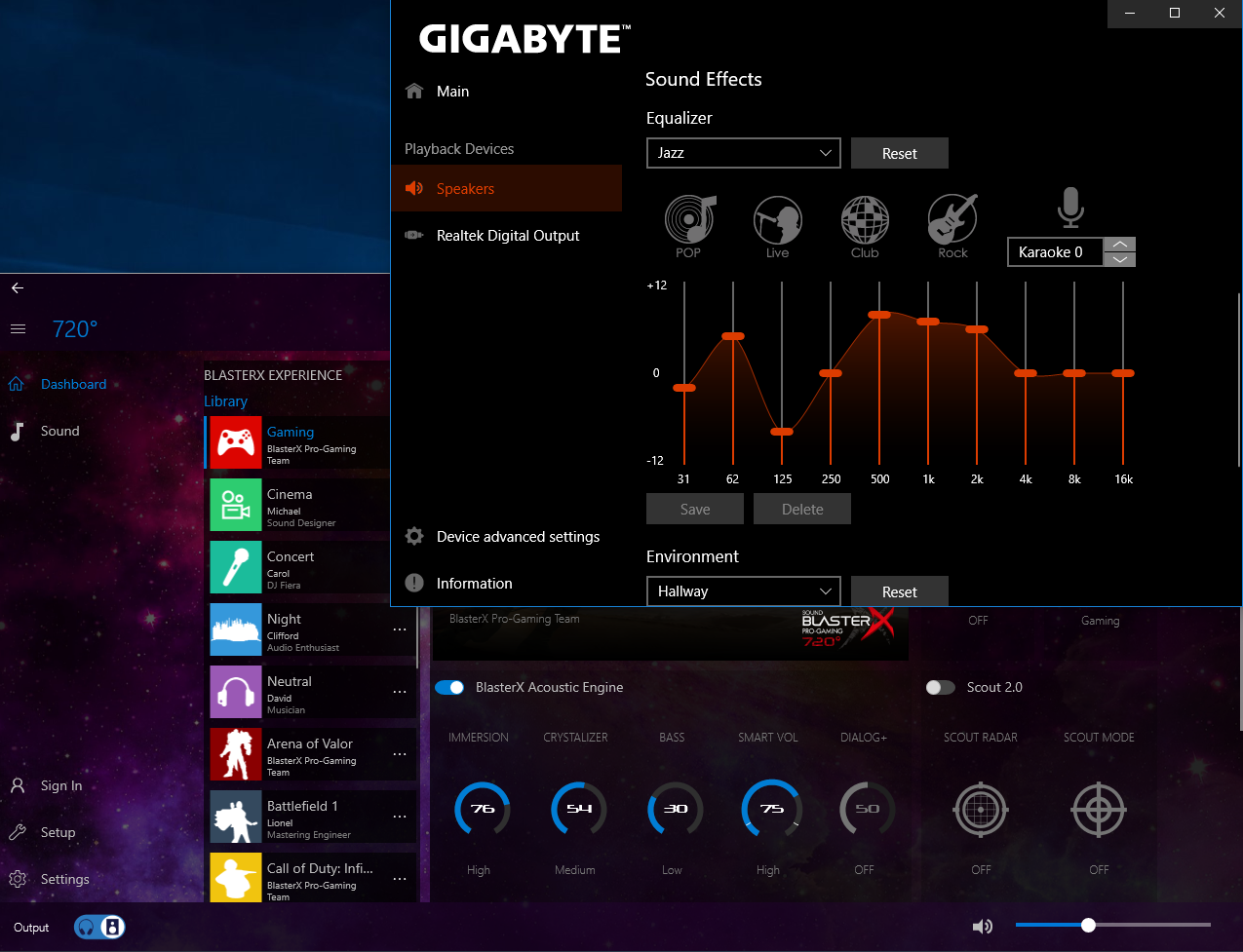Image resolution: width=1243 pixels, height=952 pixels.
Task: Click the Sign In person icon
Action: point(18,785)
